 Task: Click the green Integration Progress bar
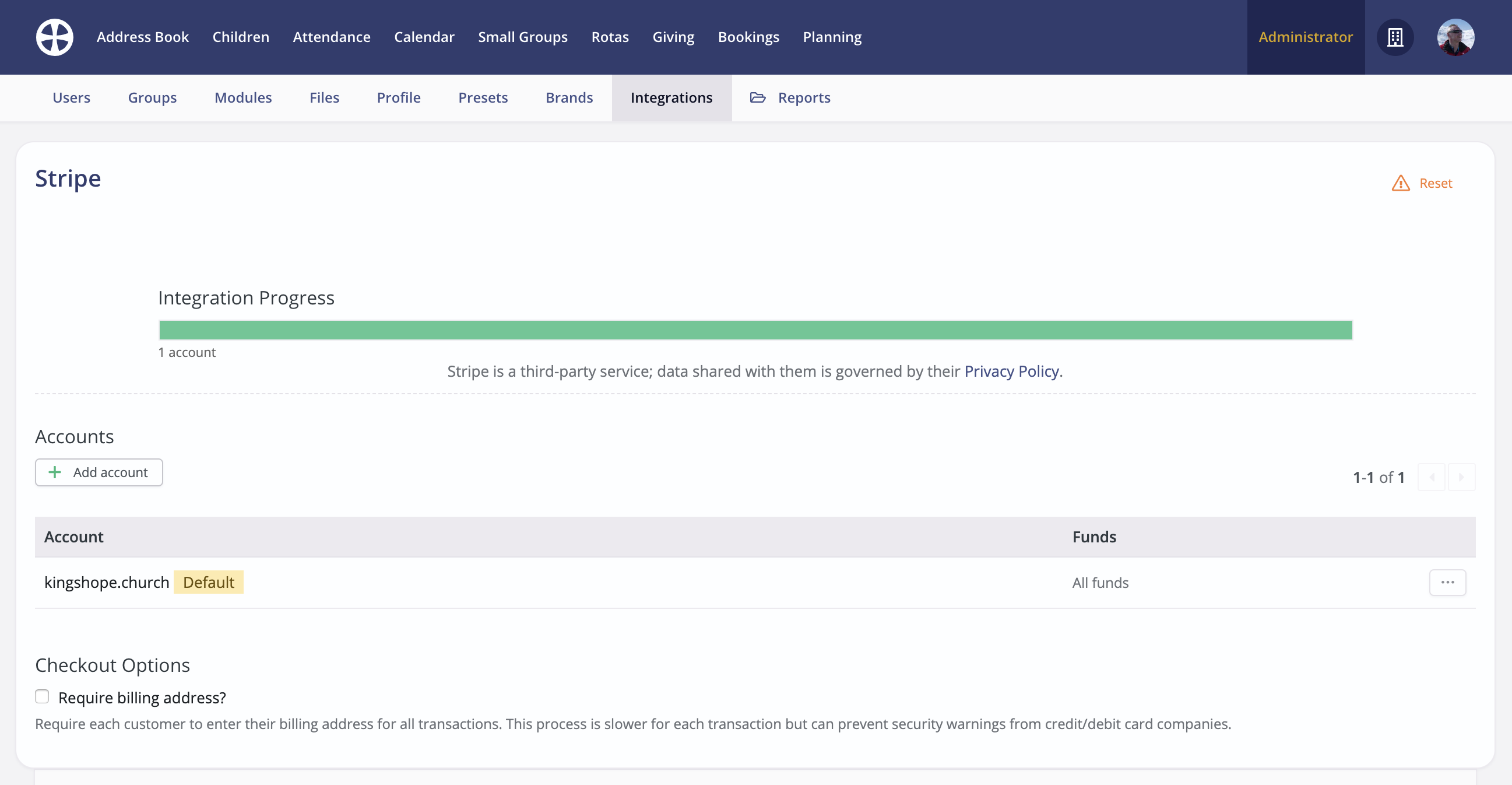[x=755, y=330]
